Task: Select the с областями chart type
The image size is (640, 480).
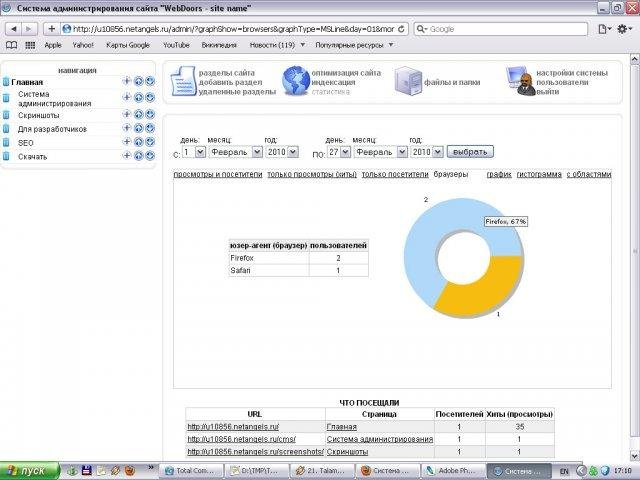Action: (x=589, y=174)
